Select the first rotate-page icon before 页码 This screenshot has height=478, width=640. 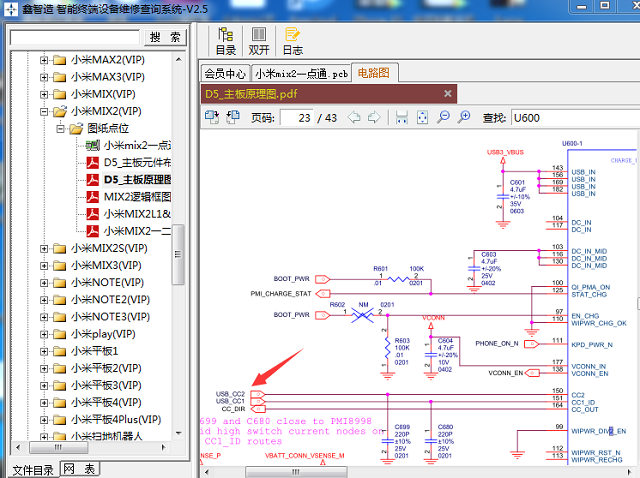point(212,117)
